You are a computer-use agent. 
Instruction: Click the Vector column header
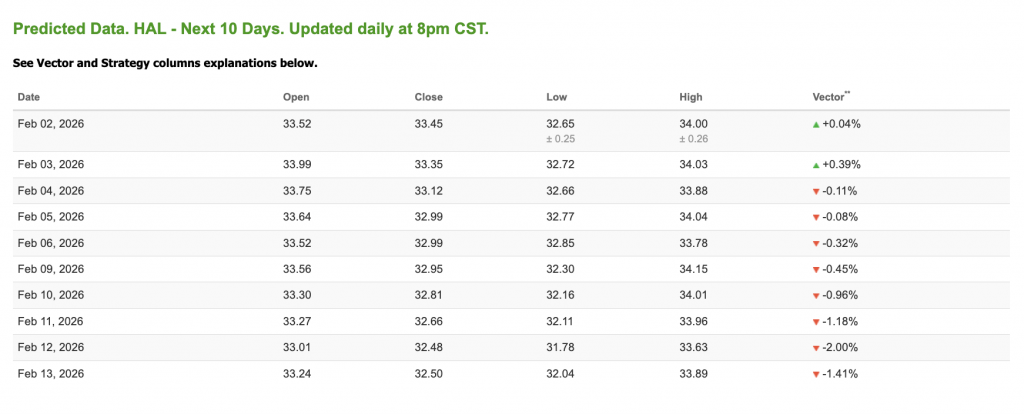(x=830, y=97)
